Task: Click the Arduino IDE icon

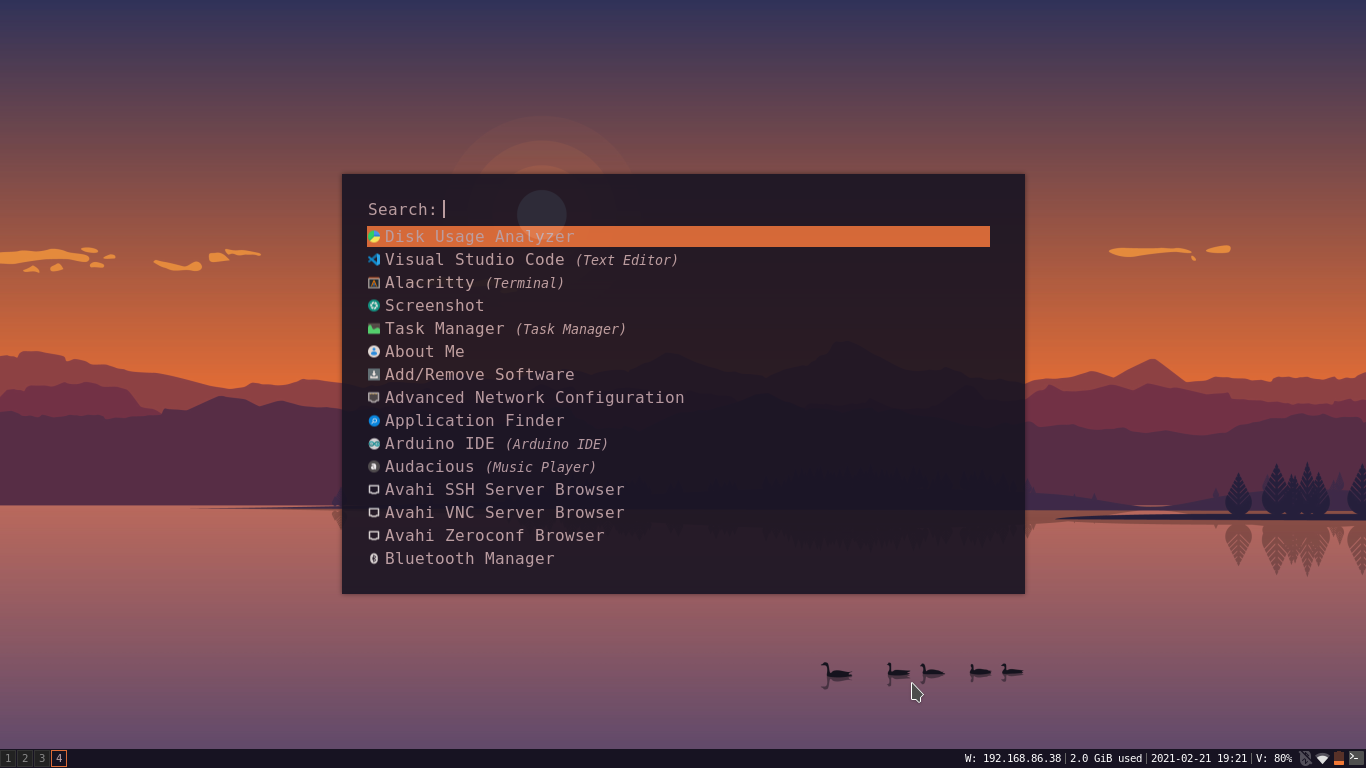Action: pos(374,444)
